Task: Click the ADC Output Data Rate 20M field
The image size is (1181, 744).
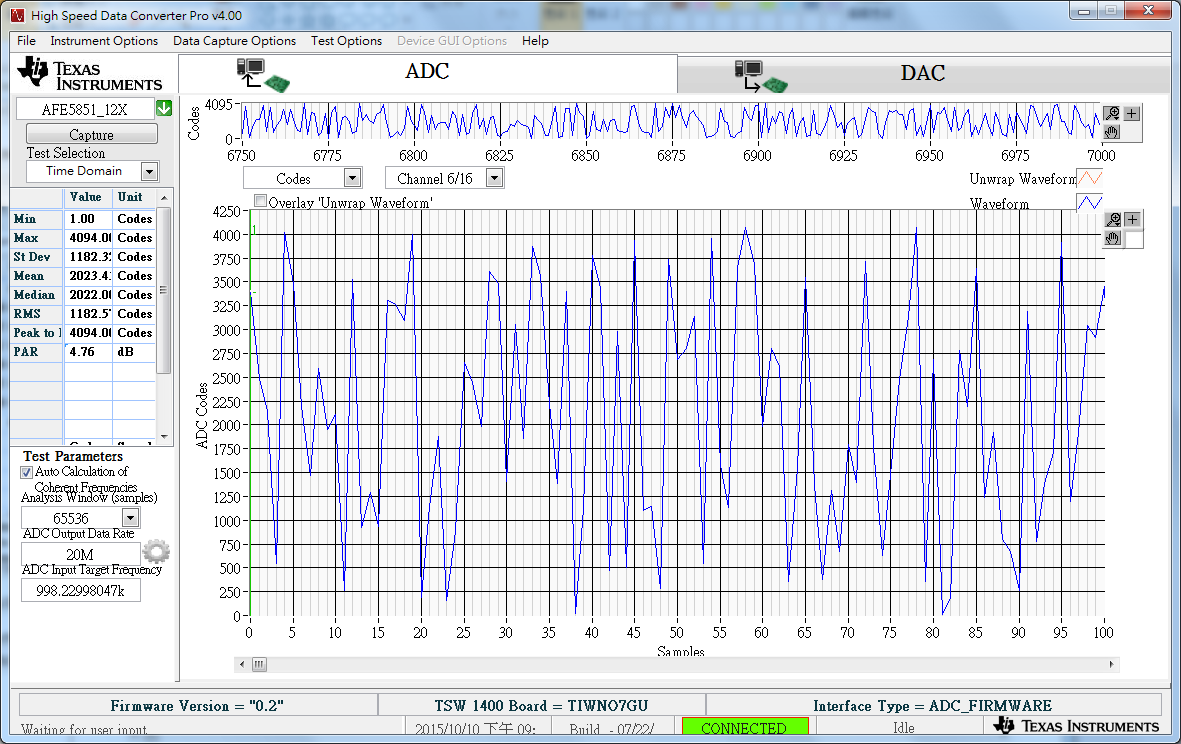Action: pyautogui.click(x=81, y=554)
